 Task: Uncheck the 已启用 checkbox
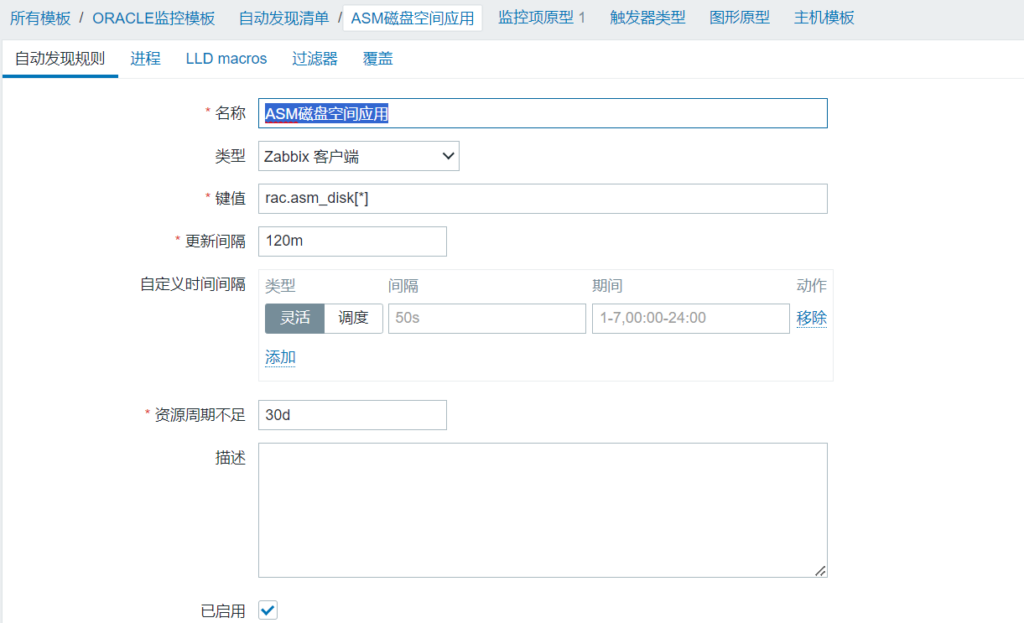click(x=268, y=610)
